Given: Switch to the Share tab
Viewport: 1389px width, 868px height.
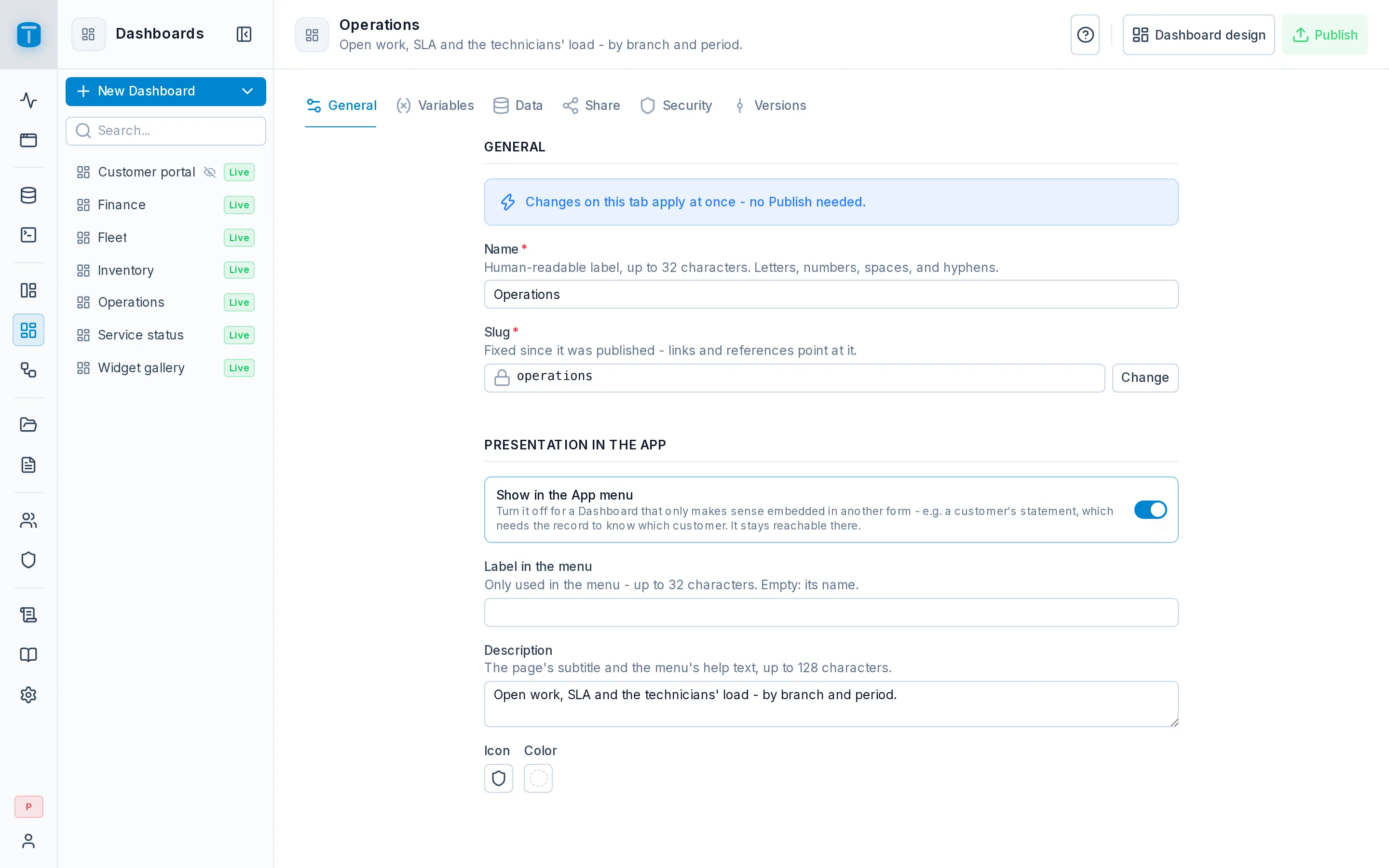Looking at the screenshot, I should (591, 106).
